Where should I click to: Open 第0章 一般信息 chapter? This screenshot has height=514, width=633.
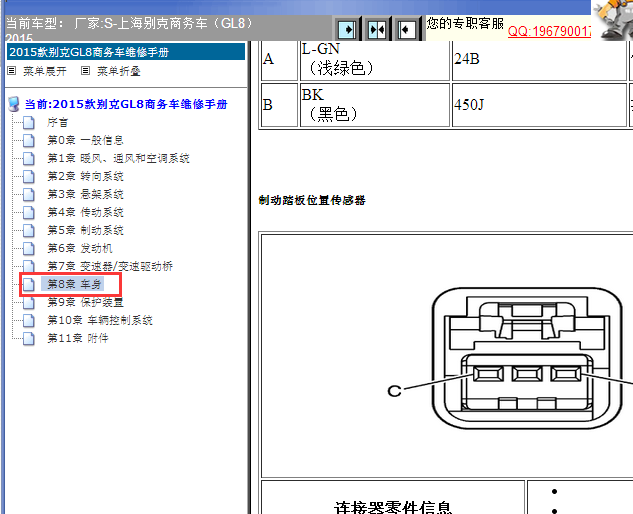tap(85, 140)
